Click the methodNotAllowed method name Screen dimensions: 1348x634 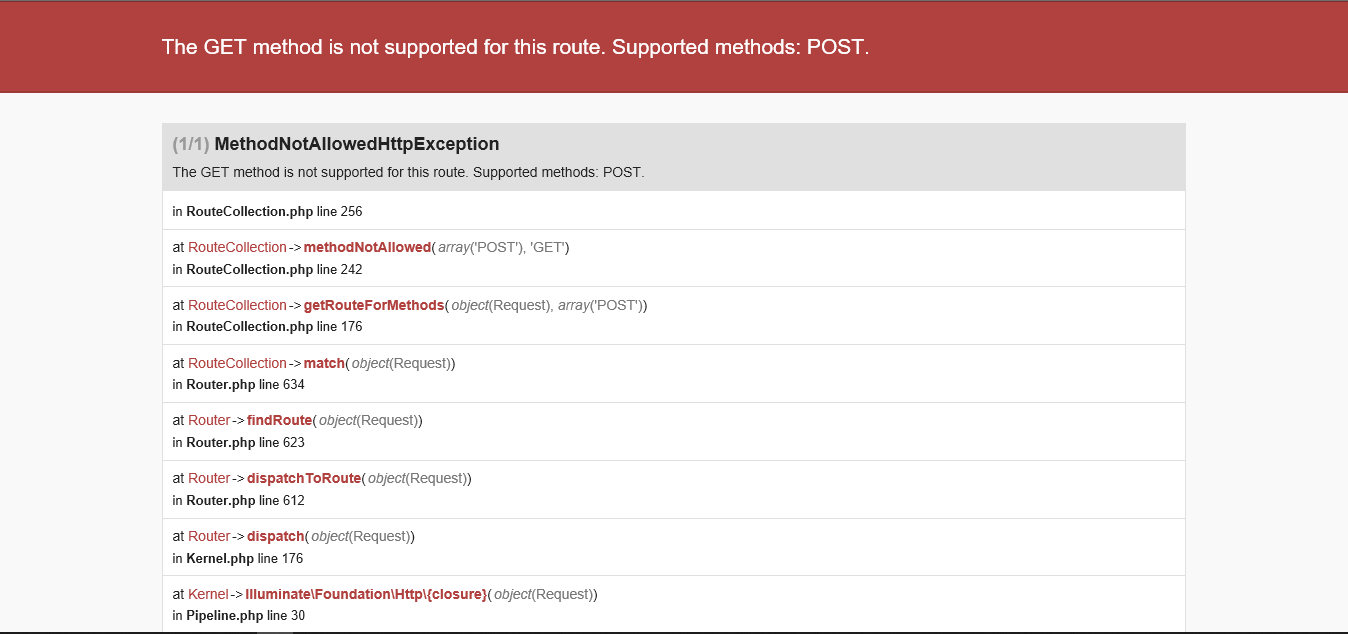[x=367, y=247]
